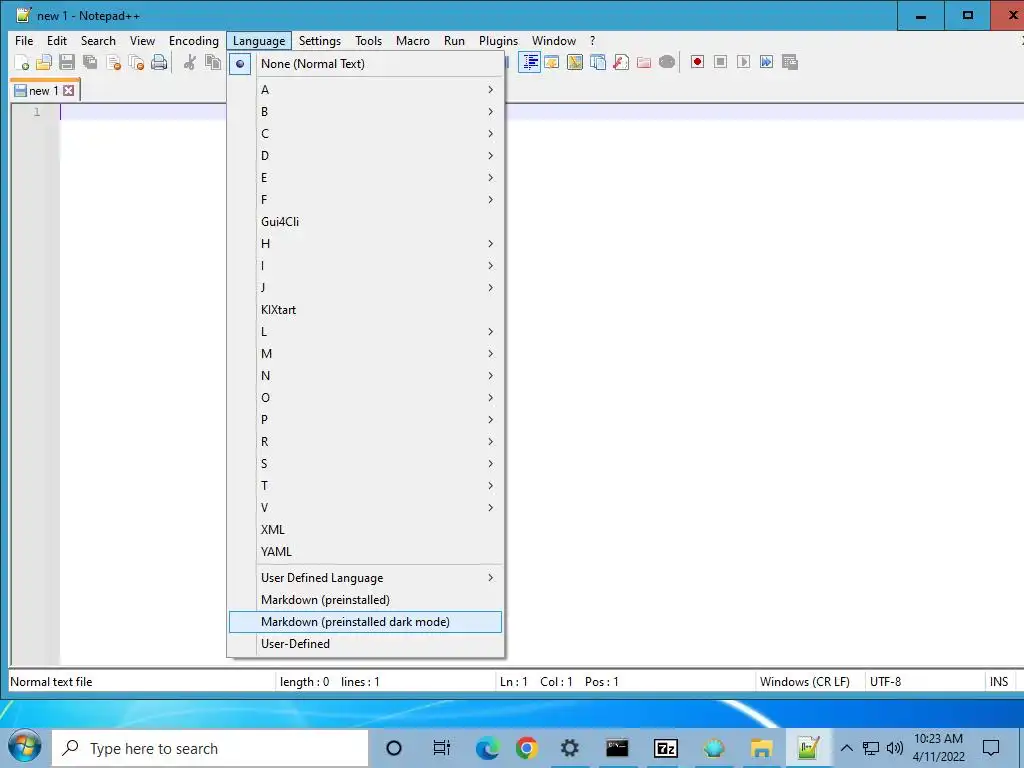Image resolution: width=1024 pixels, height=768 pixels.
Task: Show the Document Map panel icon
Action: (x=575, y=62)
